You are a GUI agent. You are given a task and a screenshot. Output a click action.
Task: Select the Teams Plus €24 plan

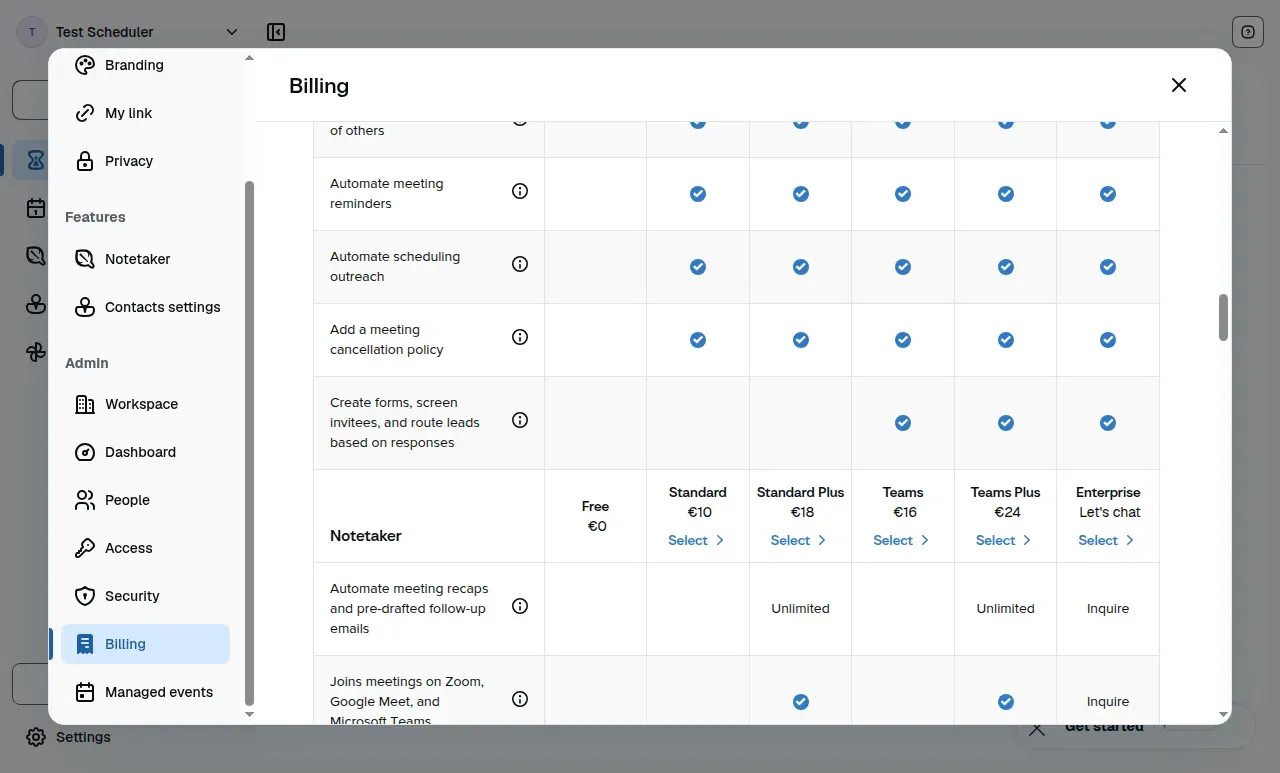[x=1005, y=540]
